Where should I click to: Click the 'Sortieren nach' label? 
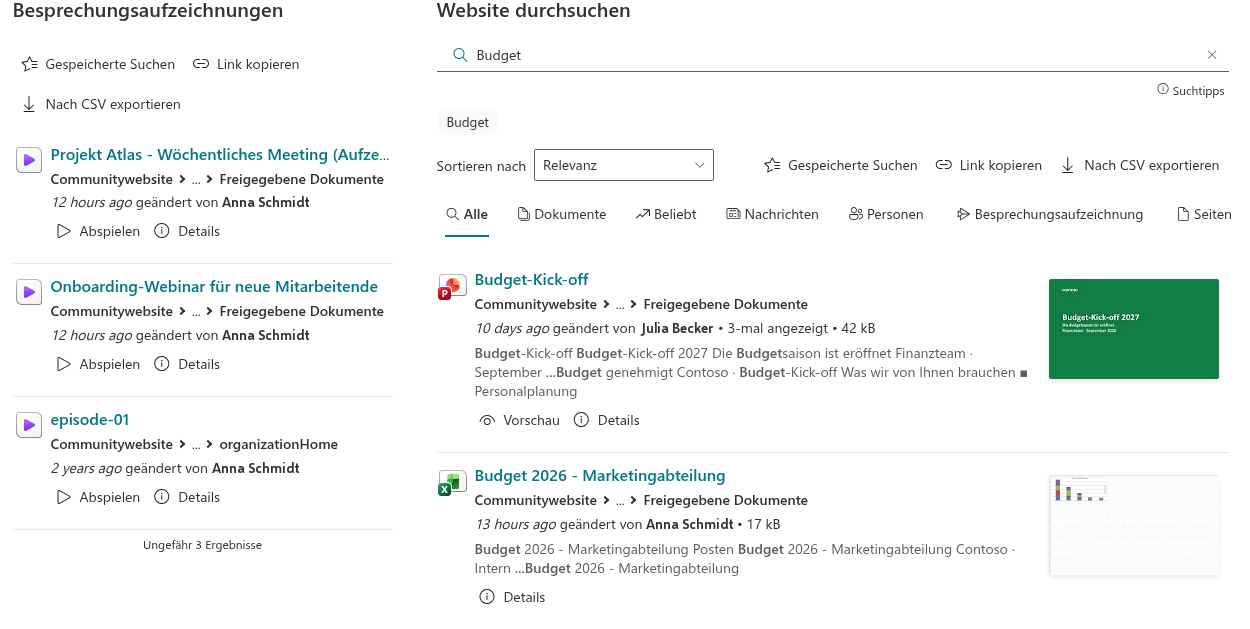481,166
